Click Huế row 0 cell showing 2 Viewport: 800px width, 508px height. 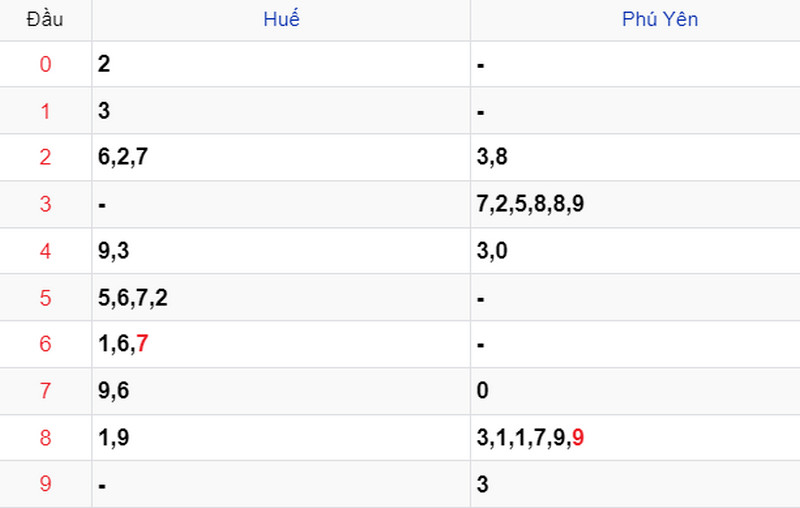[281, 64]
